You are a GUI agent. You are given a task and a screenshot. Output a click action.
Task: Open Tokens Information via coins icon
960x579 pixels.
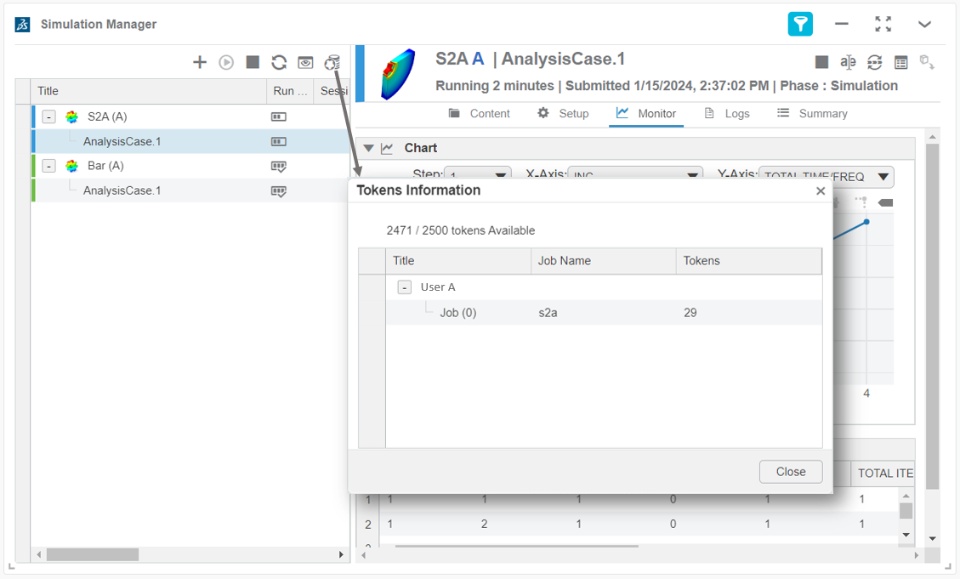pos(332,62)
